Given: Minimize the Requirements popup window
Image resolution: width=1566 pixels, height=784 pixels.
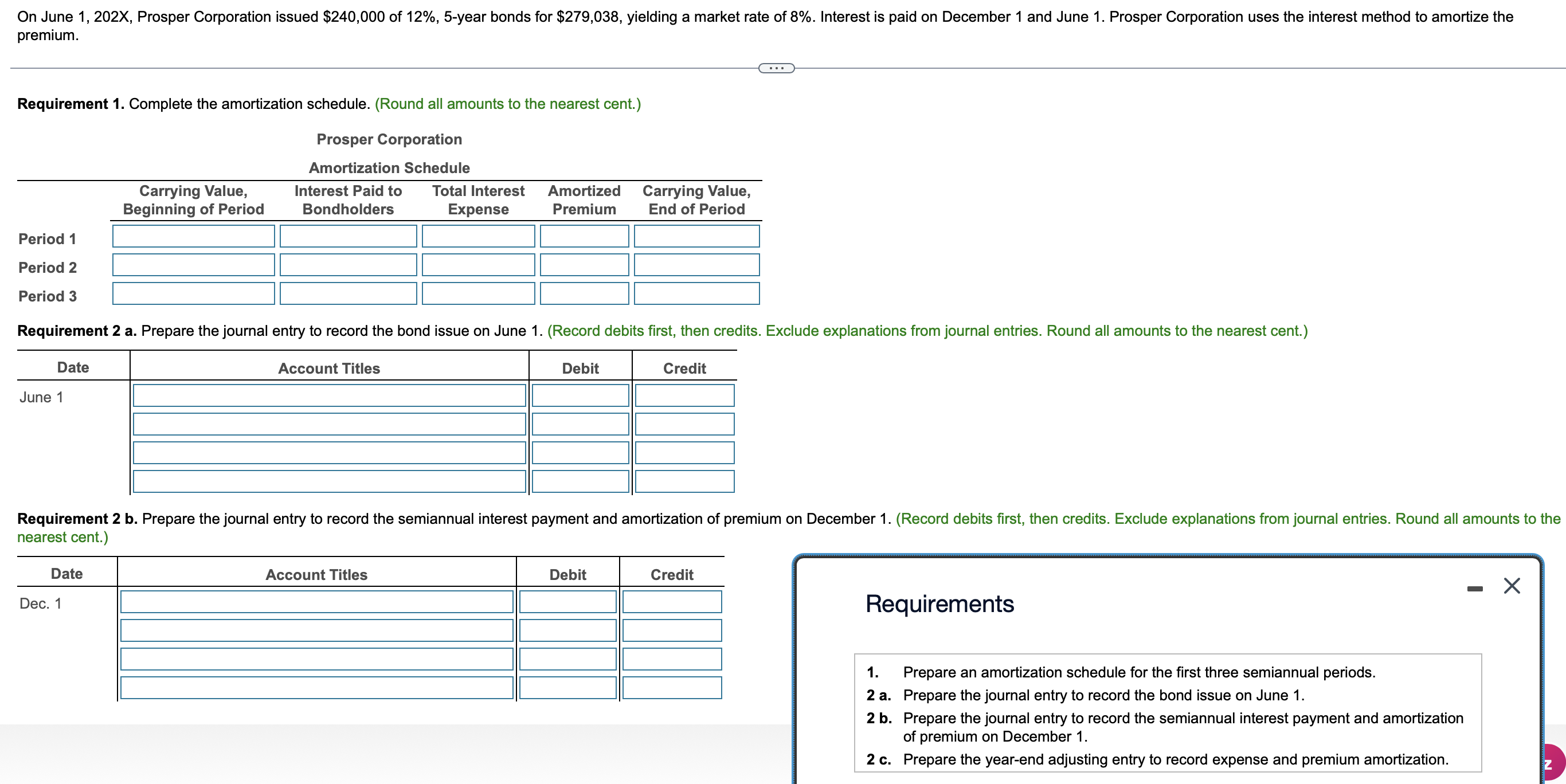Looking at the screenshot, I should tap(1474, 589).
